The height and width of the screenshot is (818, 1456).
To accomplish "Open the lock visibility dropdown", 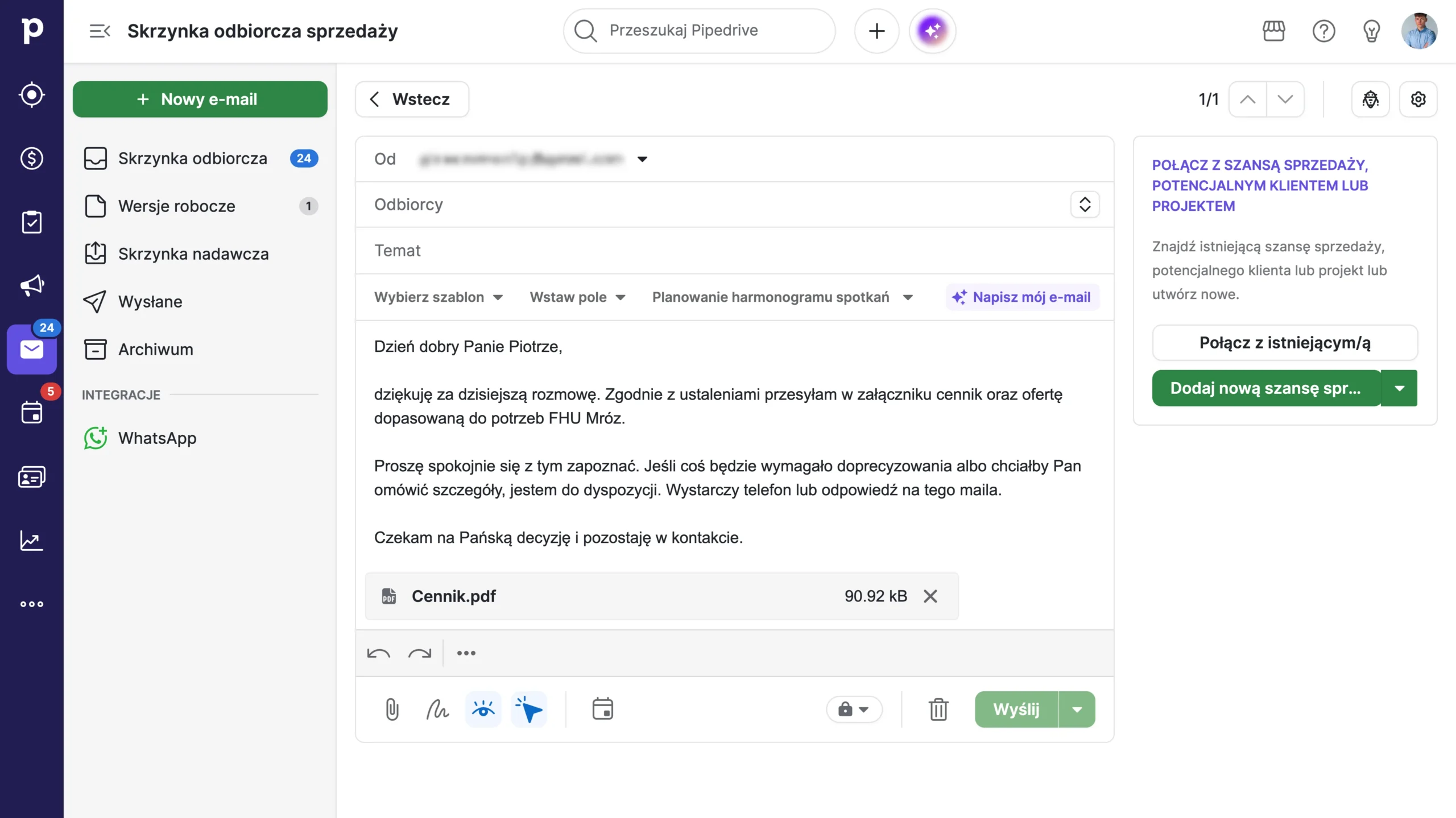I will (854, 709).
